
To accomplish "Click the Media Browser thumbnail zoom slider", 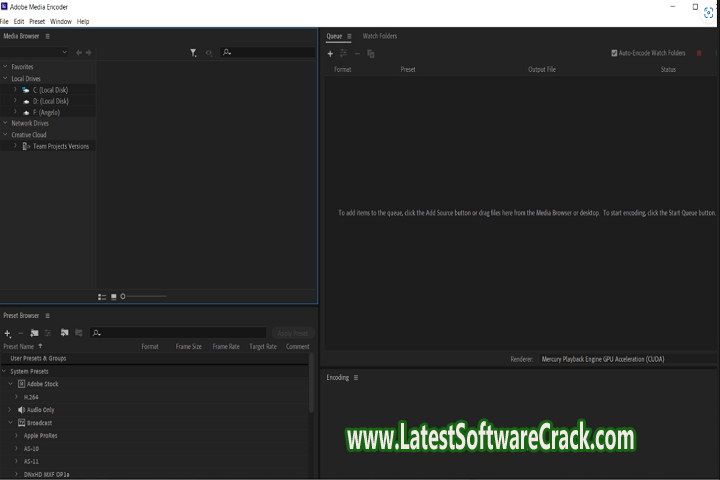I will coord(144,296).
